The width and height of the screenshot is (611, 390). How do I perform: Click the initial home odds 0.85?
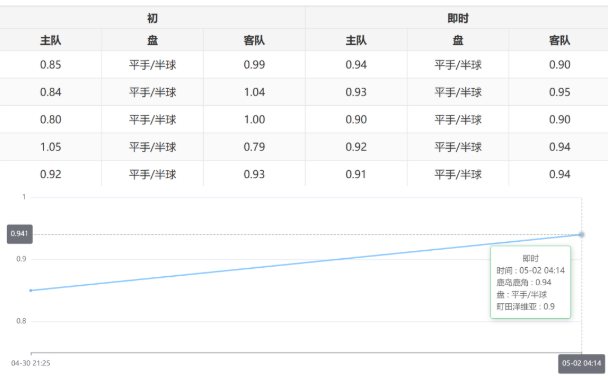tap(51, 65)
